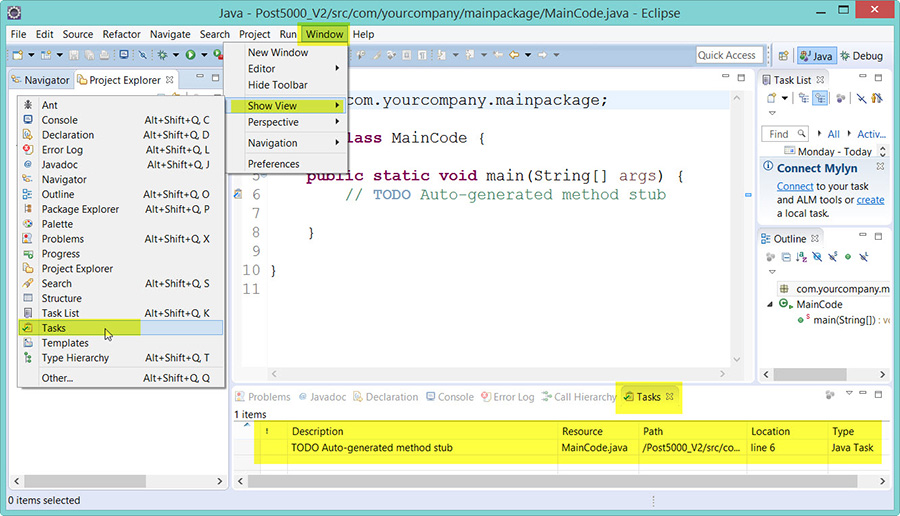Click the Categorized presentation icon in Task List

804,98
